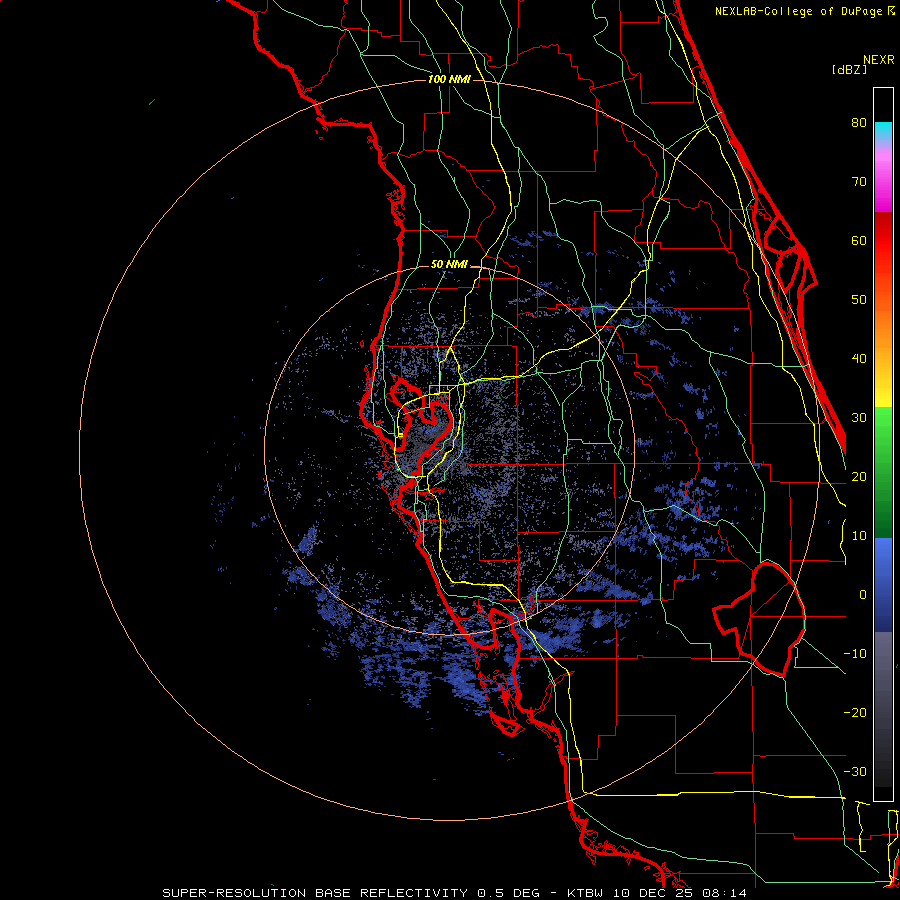The image size is (900, 900).
Task: Click the 40 value on the dBZ scale
Action: pyautogui.click(x=859, y=359)
